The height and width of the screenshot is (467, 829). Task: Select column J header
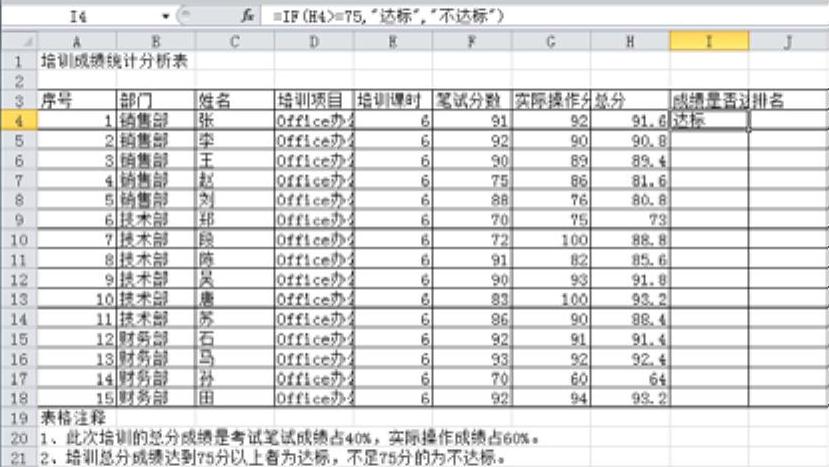click(x=788, y=41)
